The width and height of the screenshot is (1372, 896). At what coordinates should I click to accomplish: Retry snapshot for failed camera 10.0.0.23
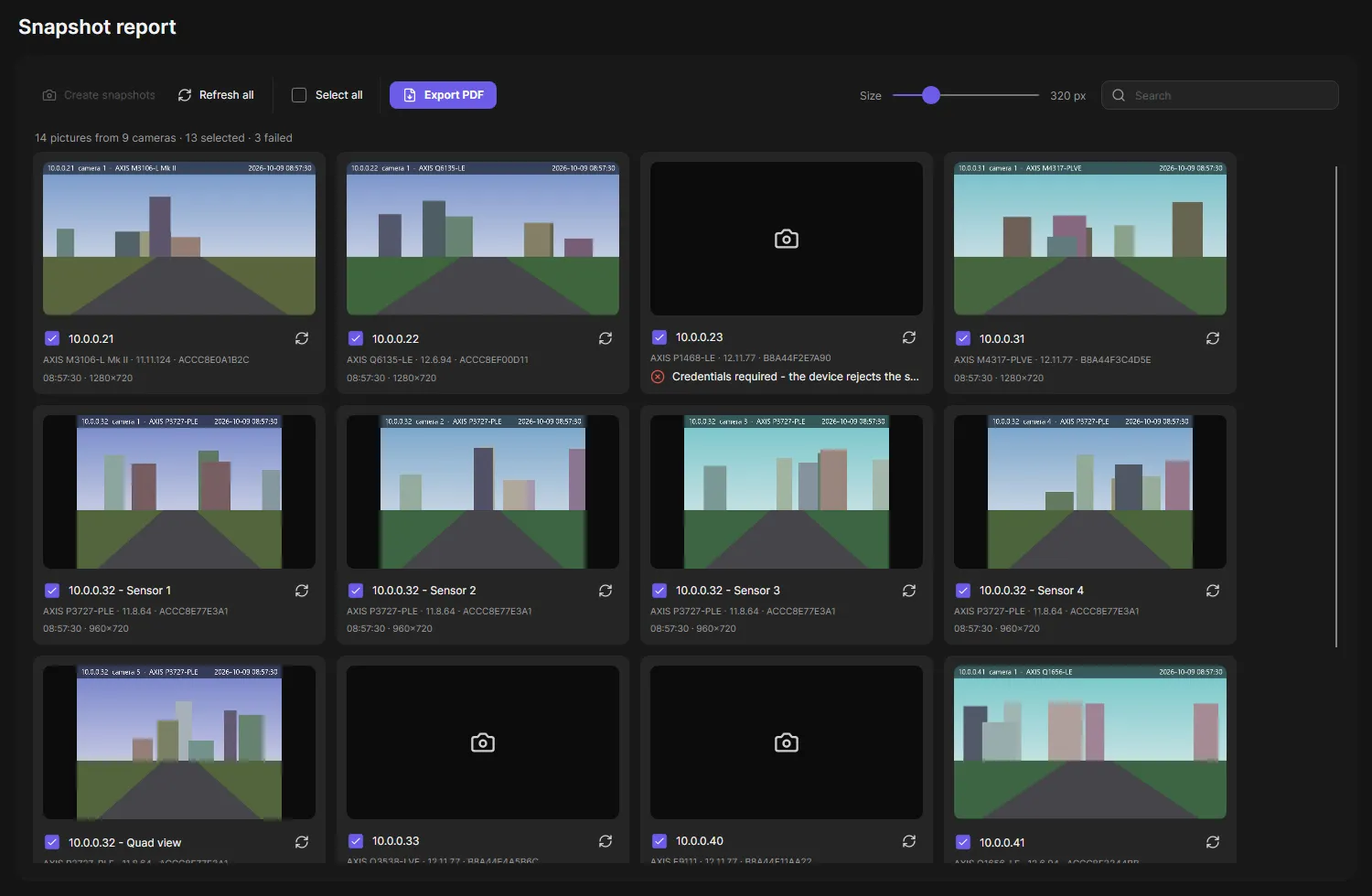[x=909, y=337]
